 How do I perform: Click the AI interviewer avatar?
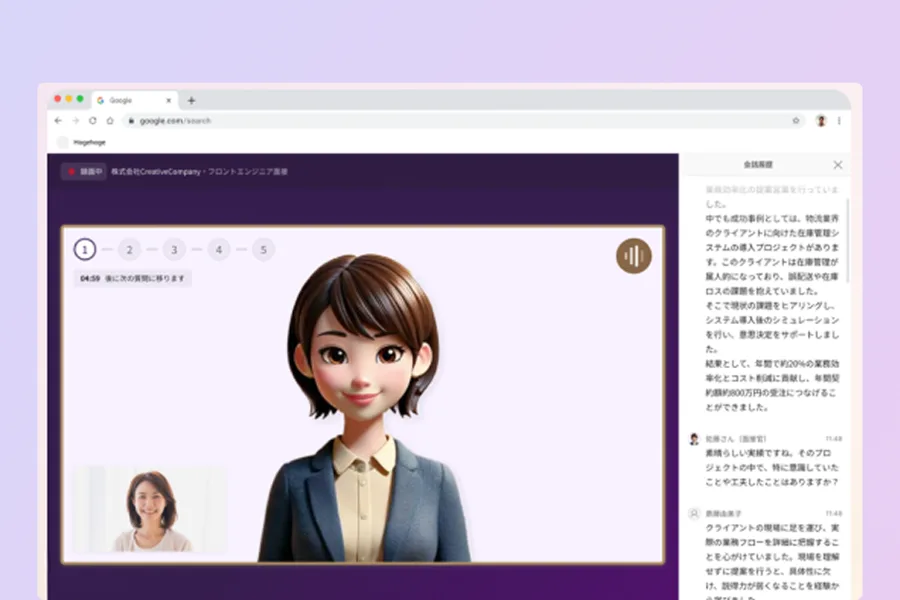[x=365, y=407]
